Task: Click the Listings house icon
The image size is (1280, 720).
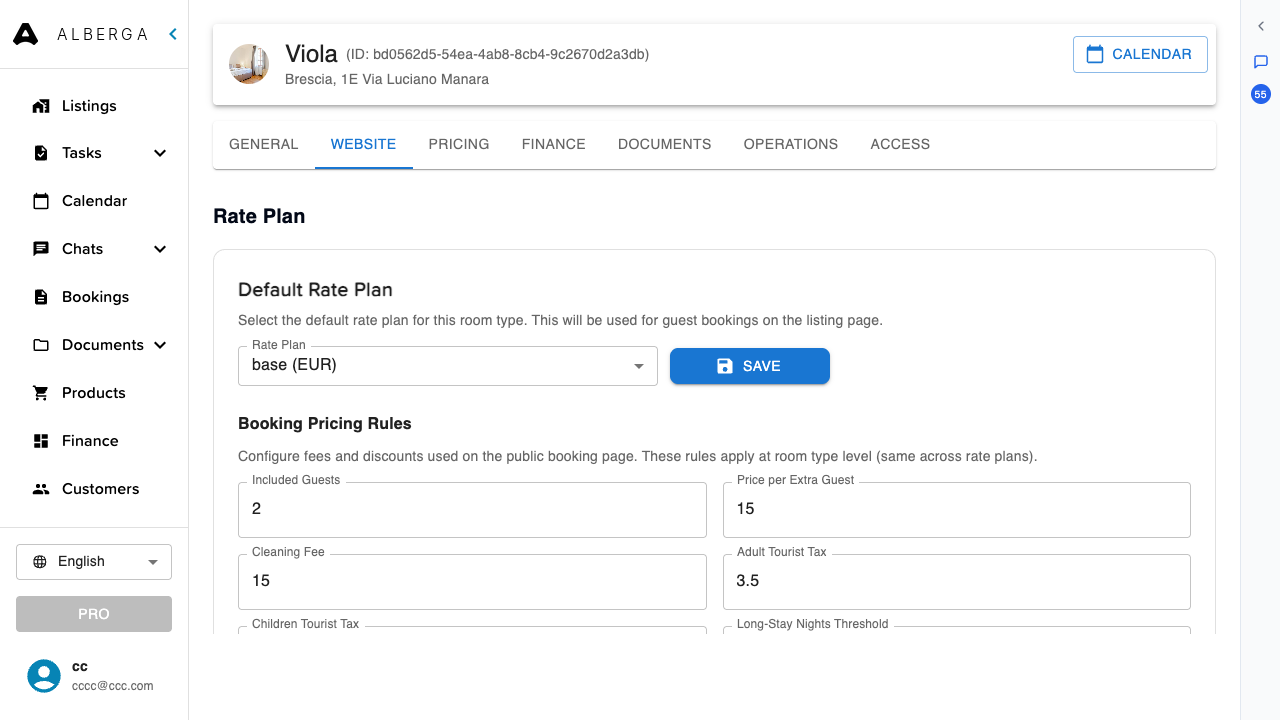Action: pyautogui.click(x=41, y=106)
